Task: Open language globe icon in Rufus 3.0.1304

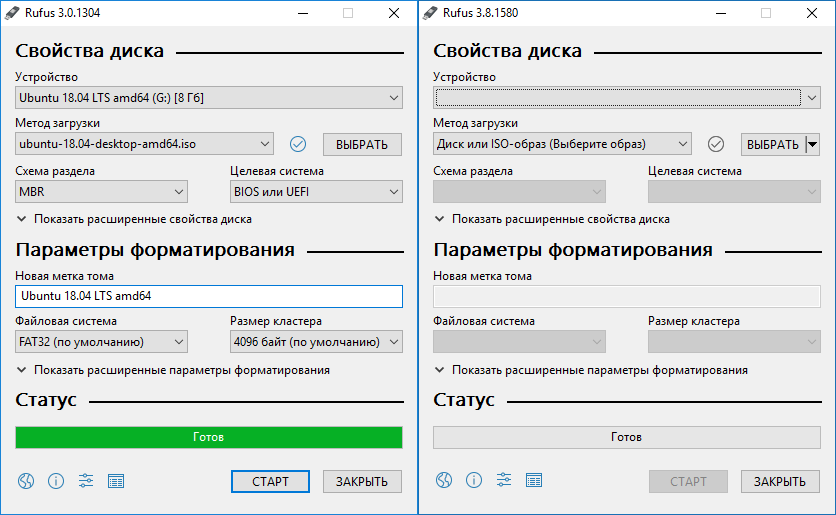Action: tap(26, 481)
